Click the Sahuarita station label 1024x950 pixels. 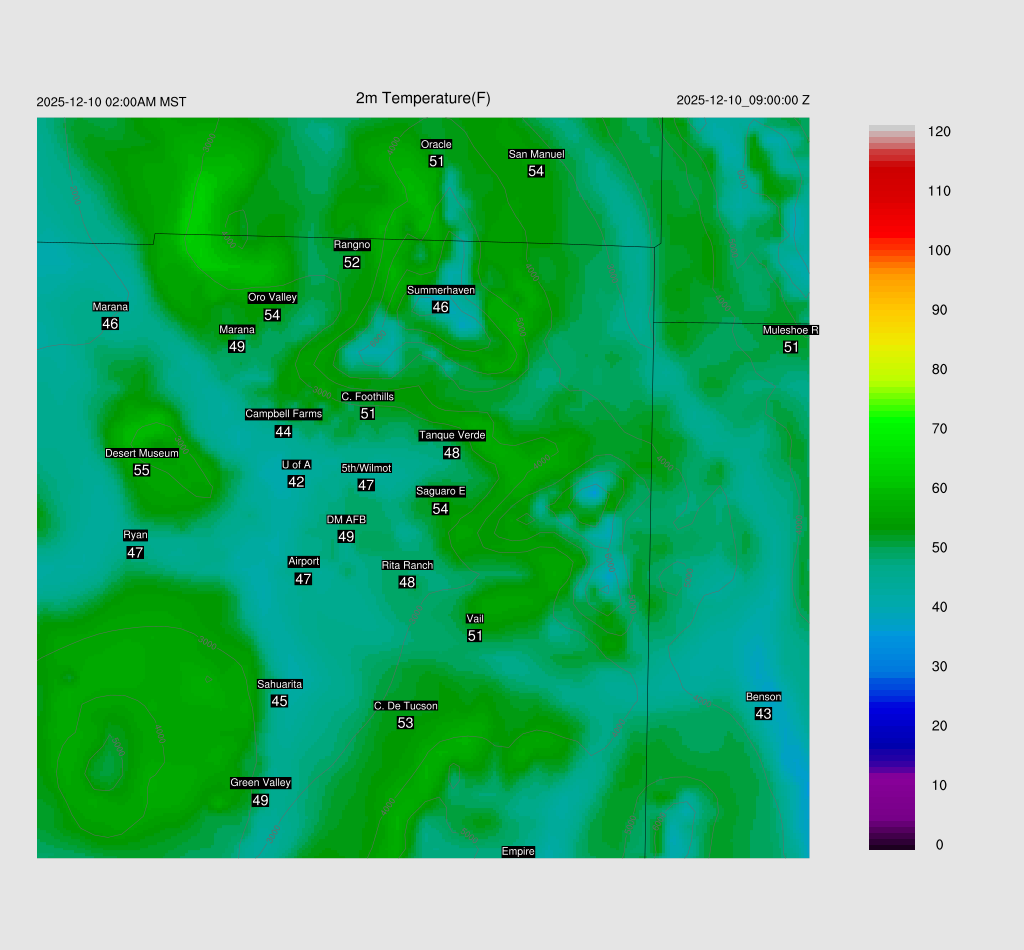pyautogui.click(x=280, y=684)
